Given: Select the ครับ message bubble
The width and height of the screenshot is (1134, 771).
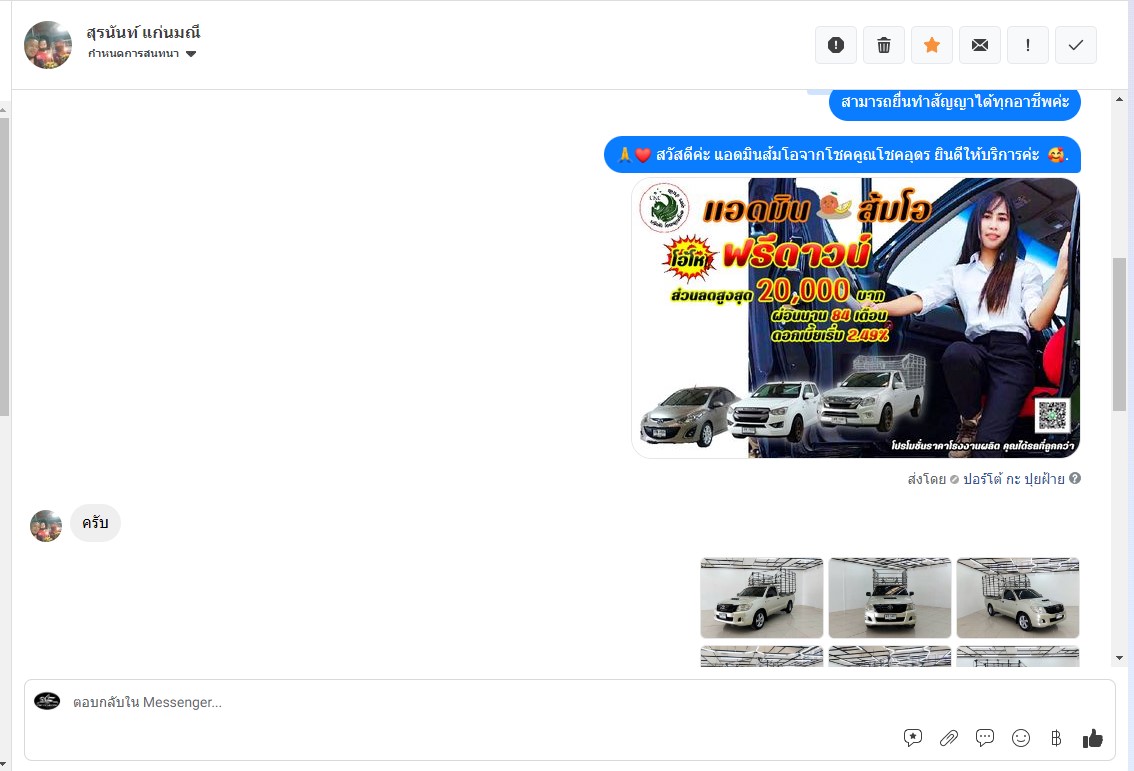Looking at the screenshot, I should click(95, 523).
